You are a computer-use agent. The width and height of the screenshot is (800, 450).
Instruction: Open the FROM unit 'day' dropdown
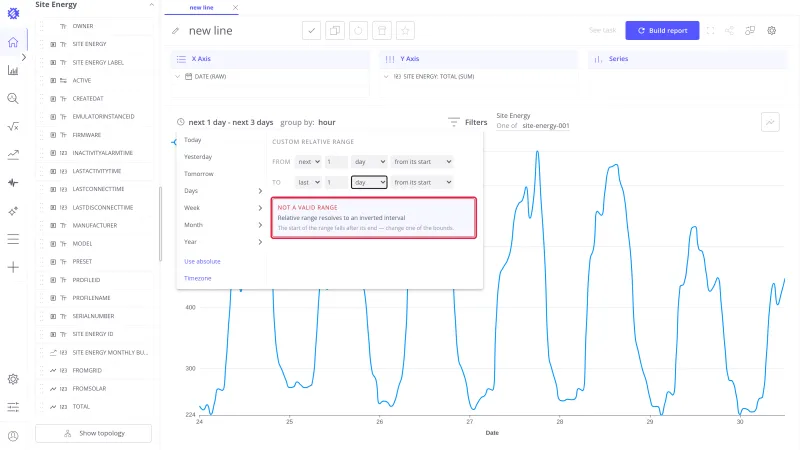coord(369,162)
